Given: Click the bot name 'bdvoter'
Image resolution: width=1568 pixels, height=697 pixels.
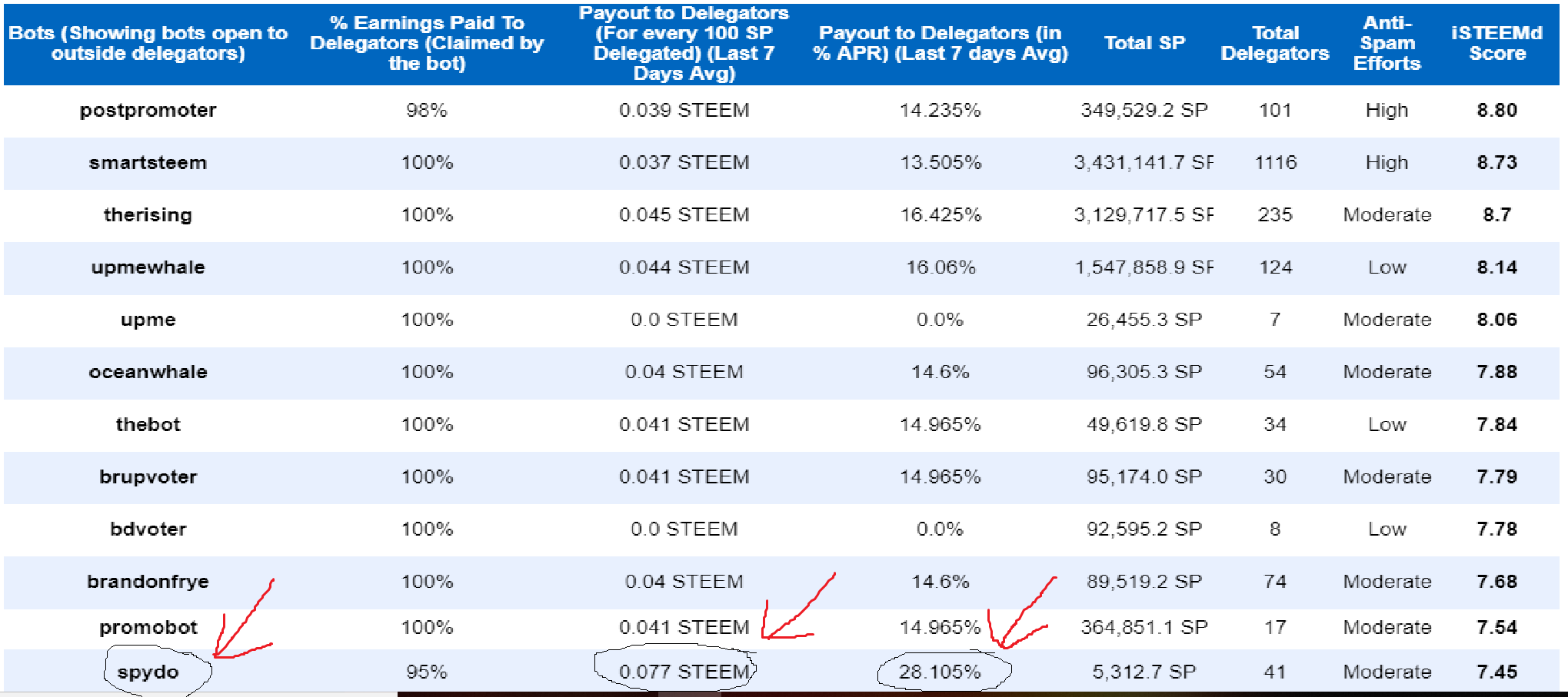Looking at the screenshot, I should coord(148,529).
